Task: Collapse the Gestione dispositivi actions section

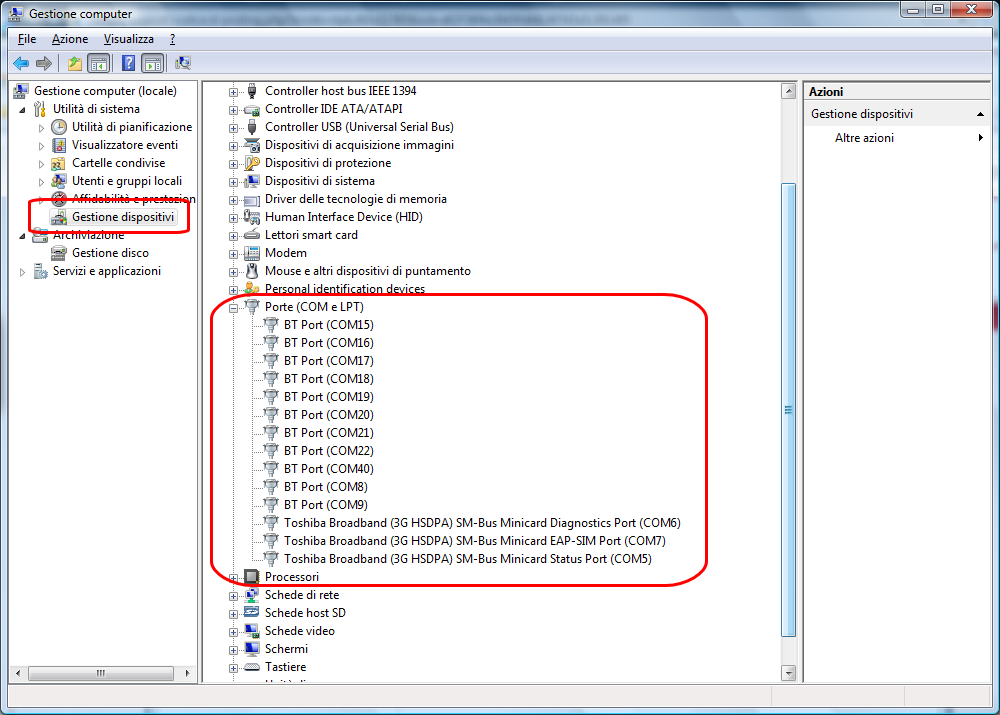Action: point(980,114)
